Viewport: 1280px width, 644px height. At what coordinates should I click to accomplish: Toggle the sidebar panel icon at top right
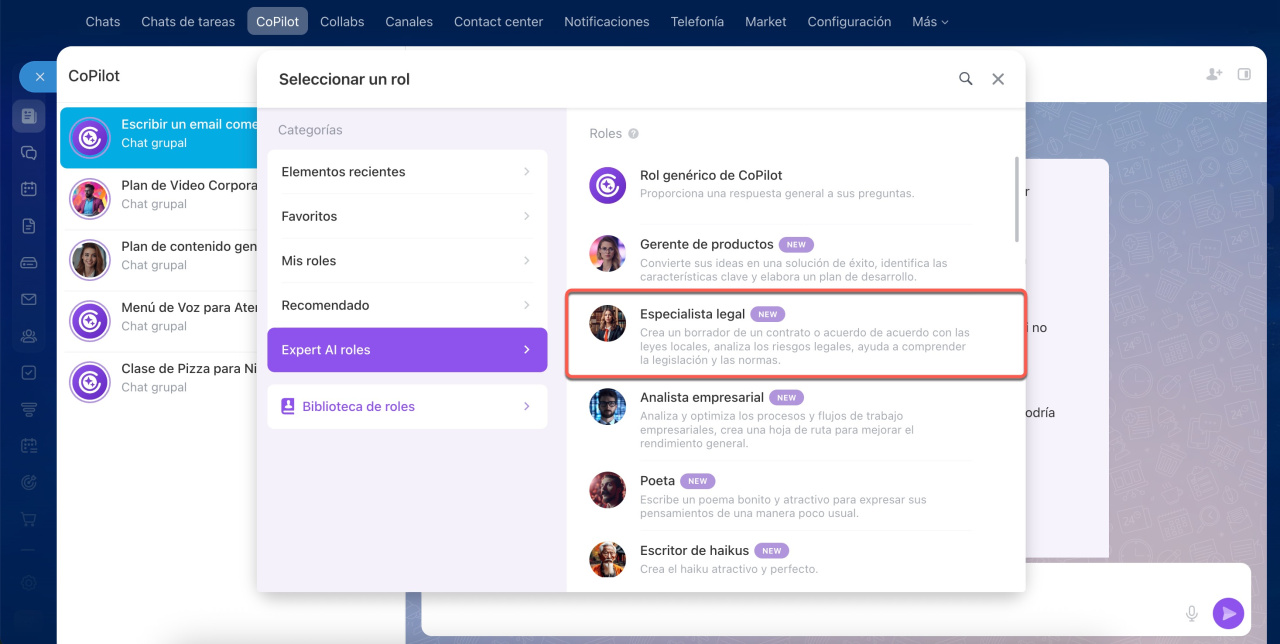point(1244,74)
